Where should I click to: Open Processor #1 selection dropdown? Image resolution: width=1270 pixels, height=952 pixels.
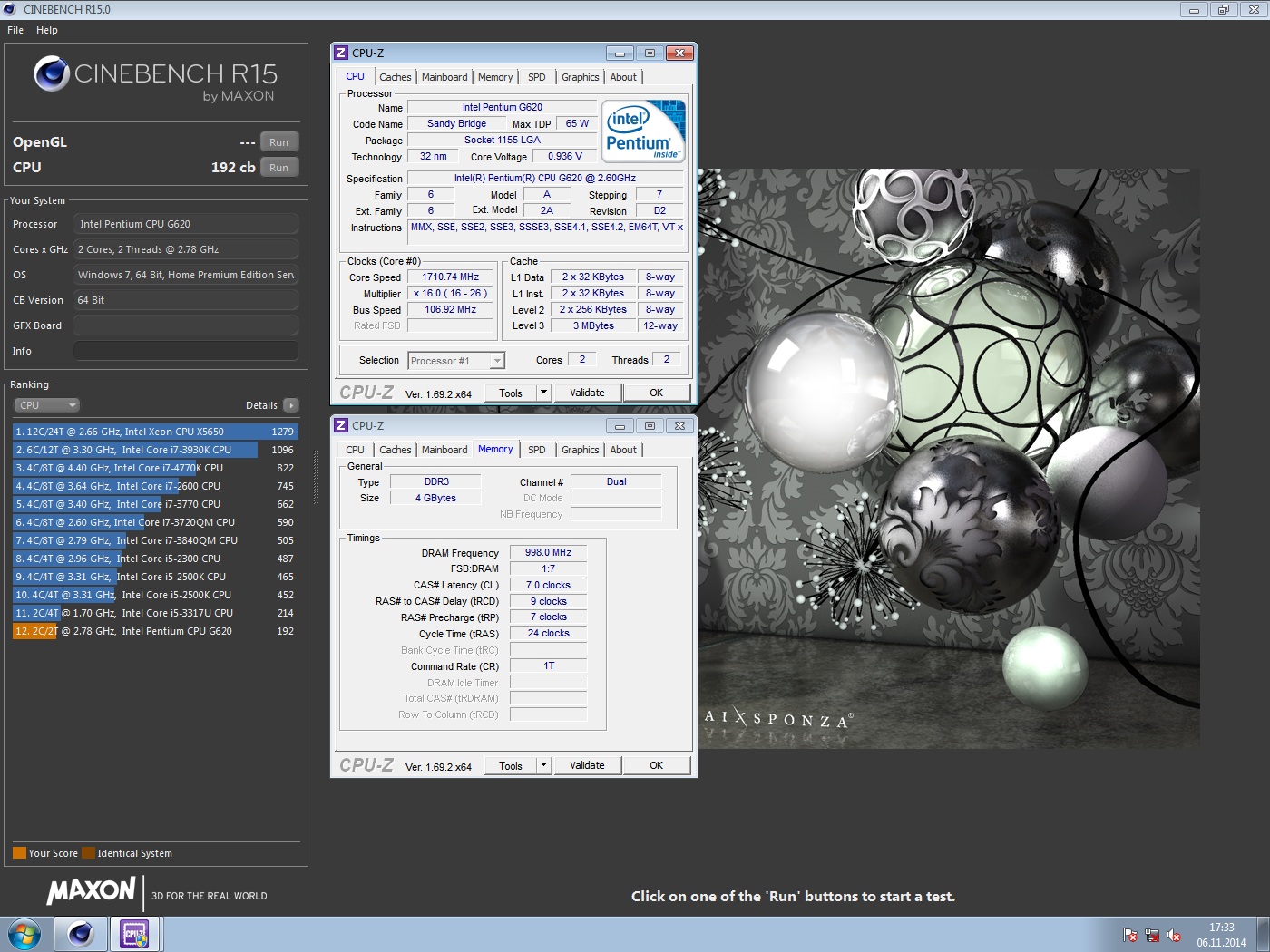455,361
